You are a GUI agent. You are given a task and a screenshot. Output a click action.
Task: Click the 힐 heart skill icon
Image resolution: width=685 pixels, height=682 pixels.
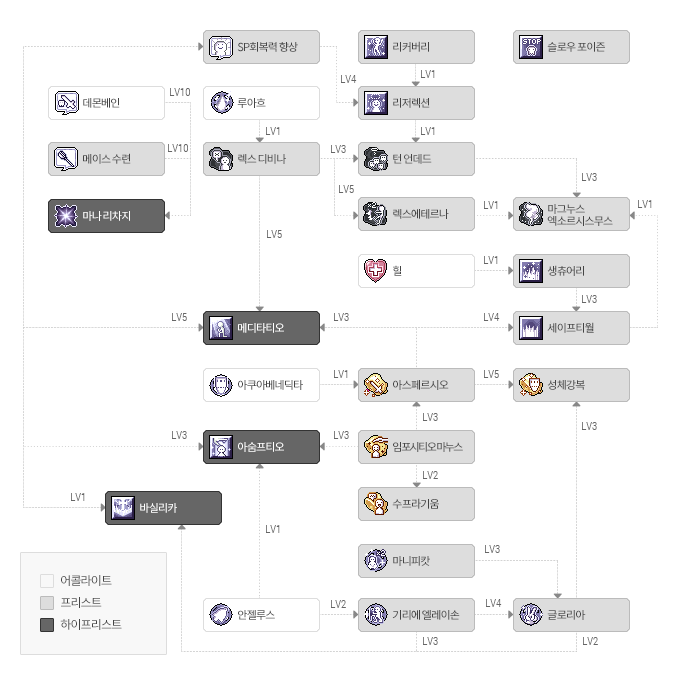tap(375, 270)
